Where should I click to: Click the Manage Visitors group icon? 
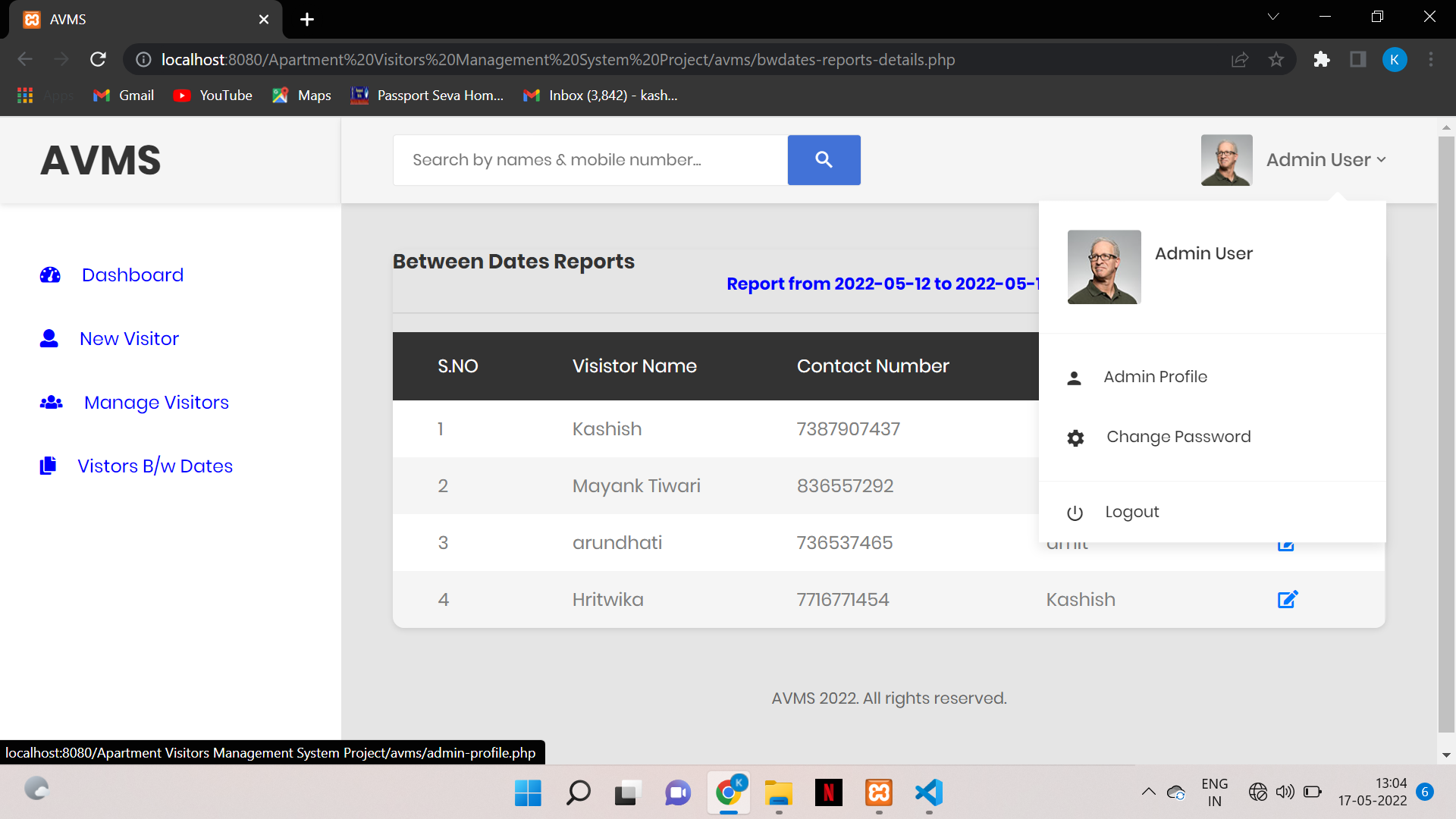[x=51, y=402]
